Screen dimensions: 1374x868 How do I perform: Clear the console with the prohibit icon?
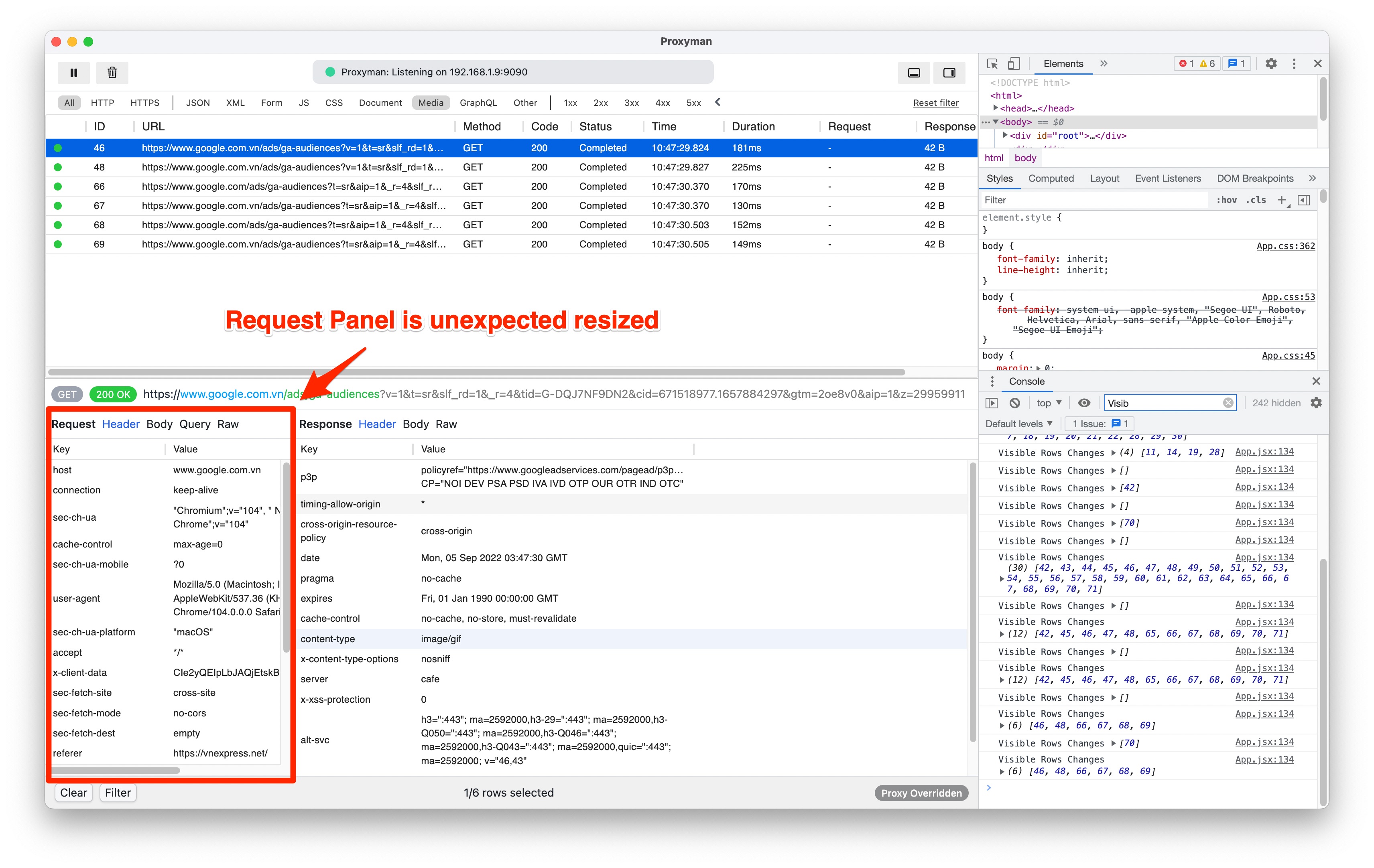tap(1015, 403)
